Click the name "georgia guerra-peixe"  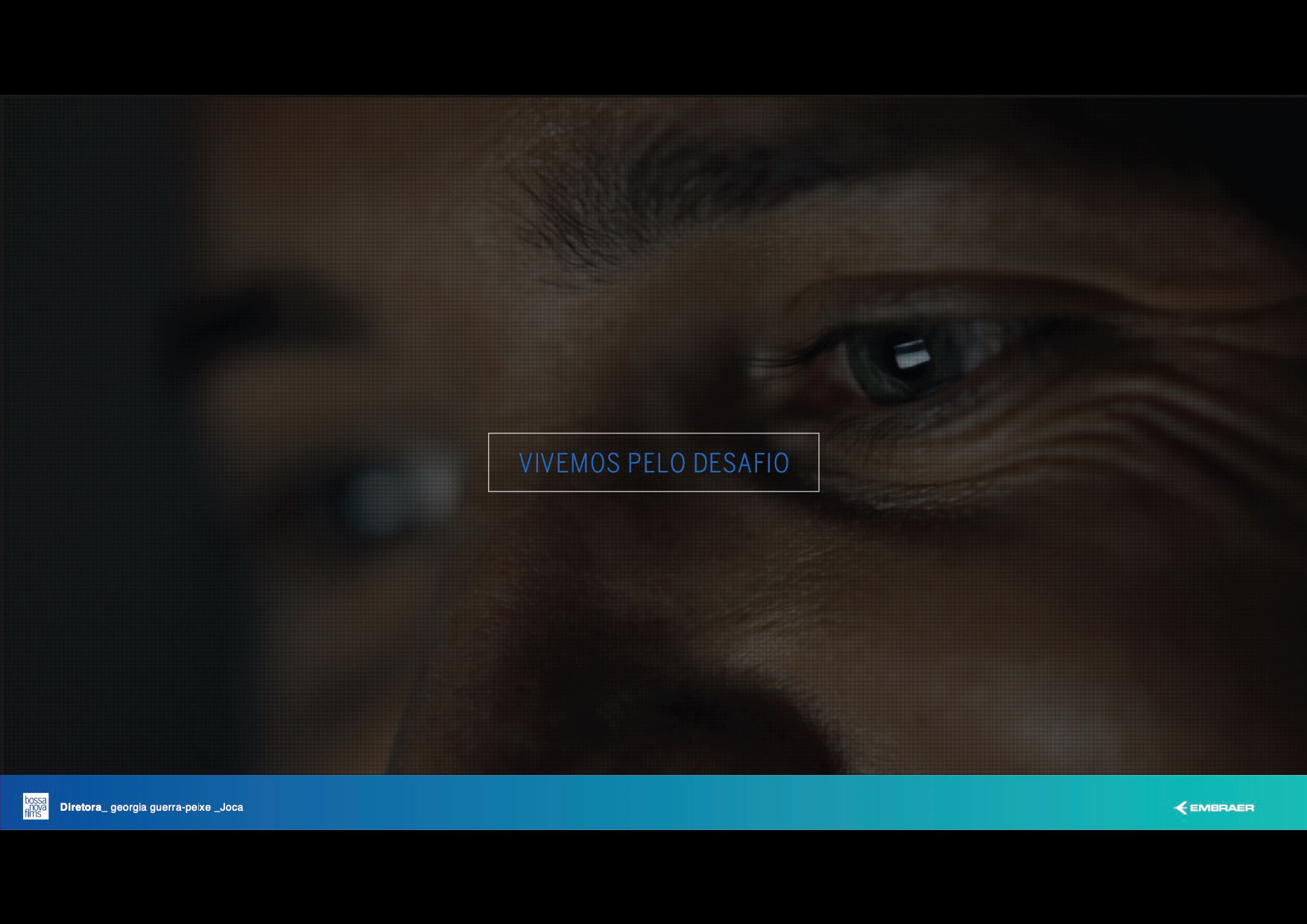pyautogui.click(x=160, y=807)
